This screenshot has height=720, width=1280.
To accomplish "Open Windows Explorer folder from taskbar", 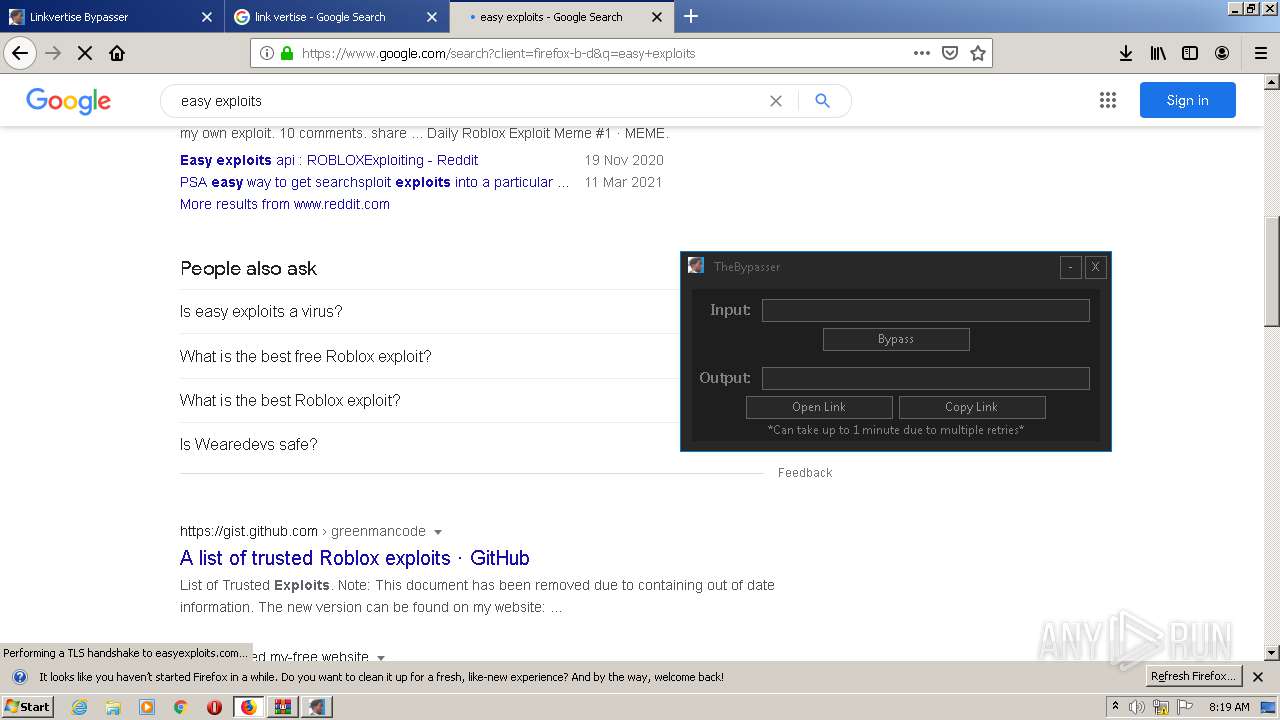I will tap(113, 707).
